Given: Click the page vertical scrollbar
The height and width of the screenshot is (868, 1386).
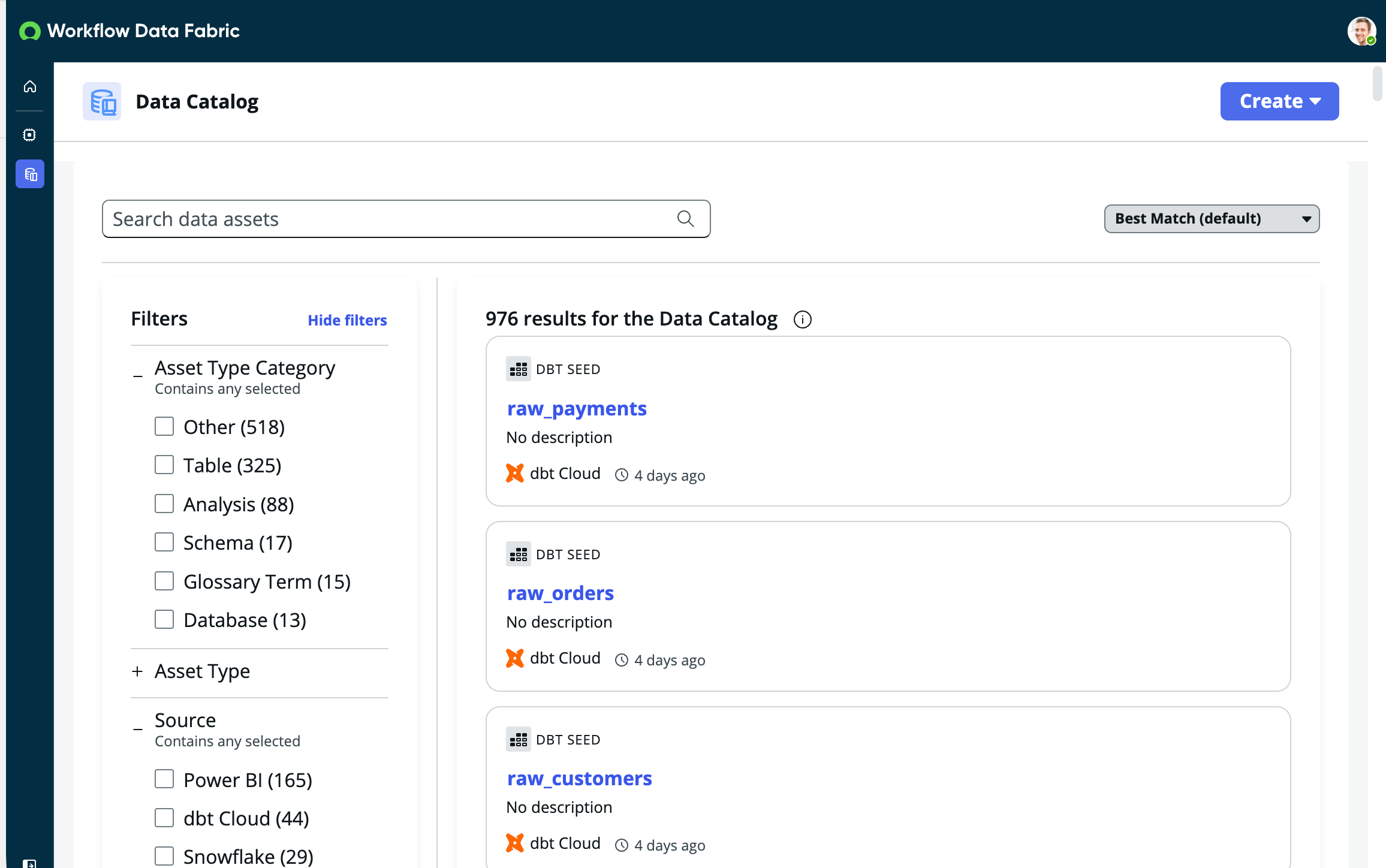Looking at the screenshot, I should tap(1378, 84).
